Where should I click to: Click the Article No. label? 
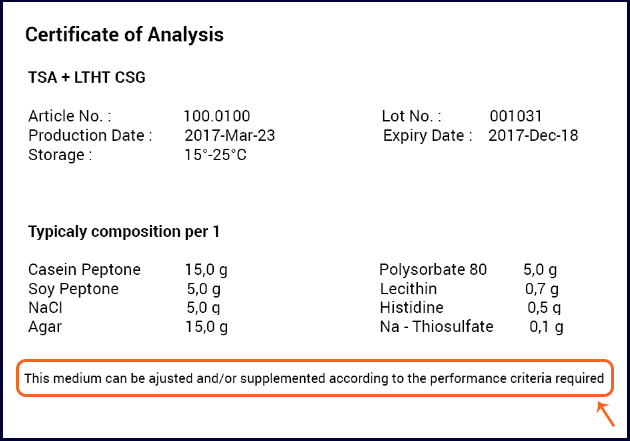(x=70, y=116)
